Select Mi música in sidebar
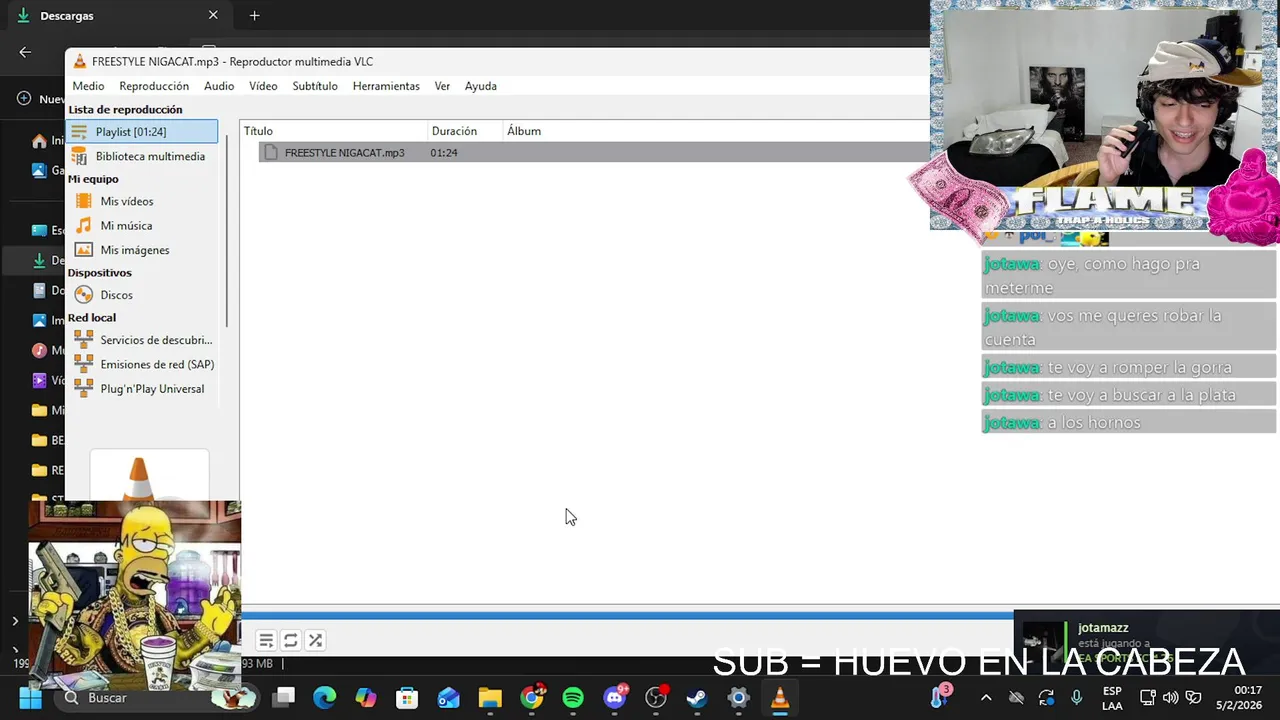 coord(142,226)
